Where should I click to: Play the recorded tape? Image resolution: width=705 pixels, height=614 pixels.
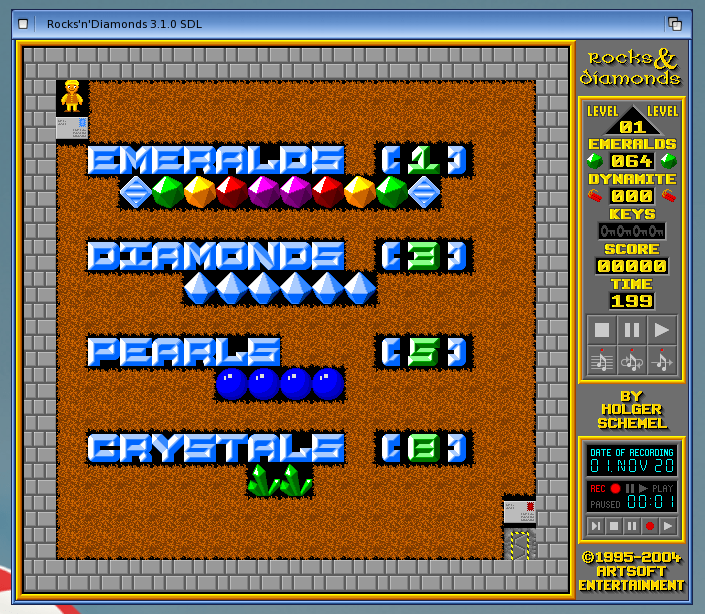click(668, 525)
